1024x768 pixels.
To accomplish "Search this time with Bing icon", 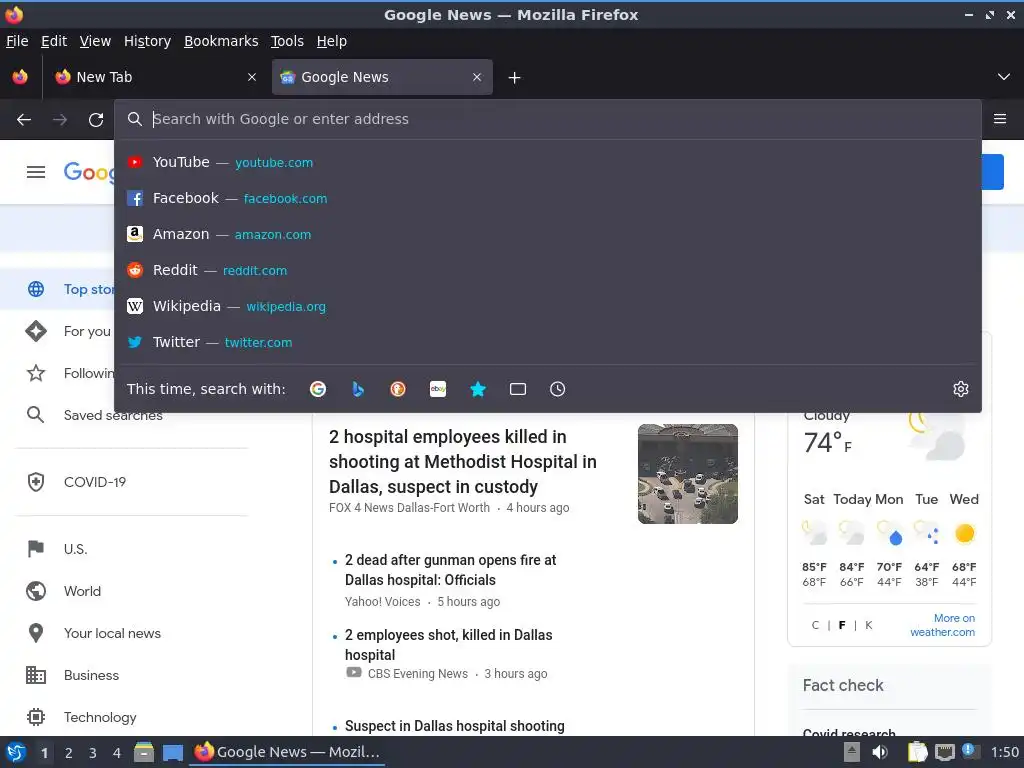I will click(358, 389).
